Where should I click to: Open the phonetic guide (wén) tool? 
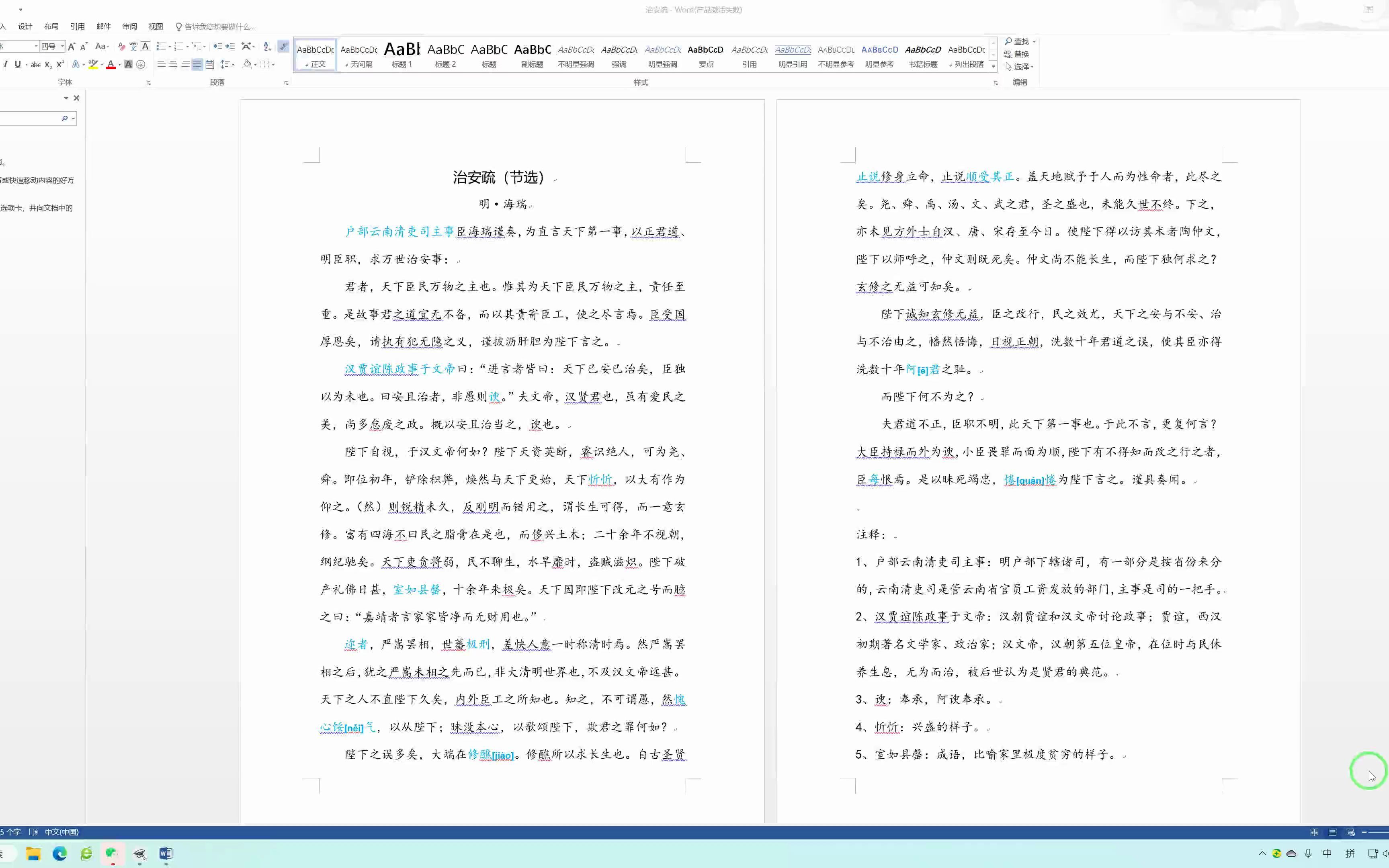[133, 46]
